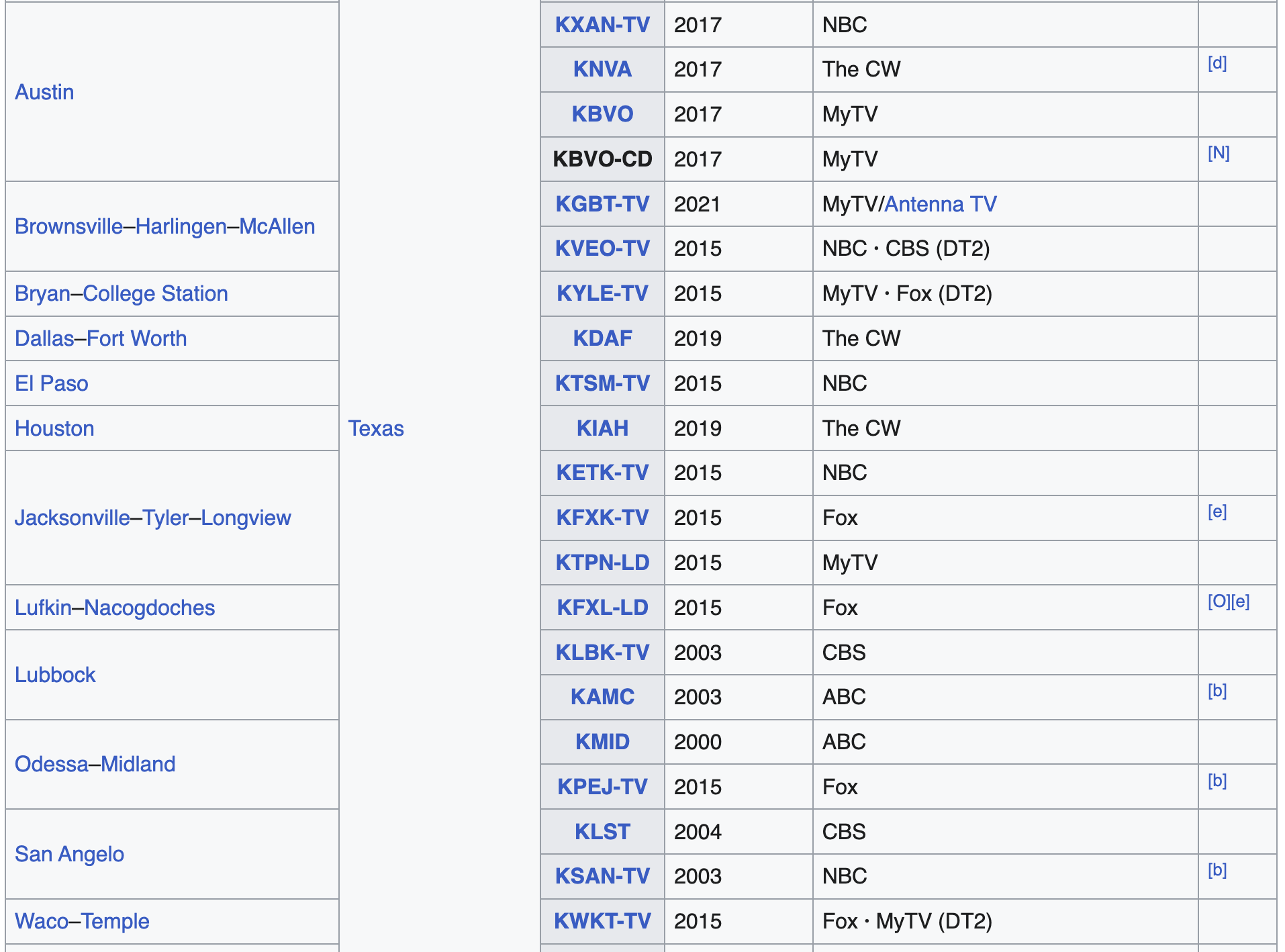Select 'The CW' in KDAF row

[861, 338]
